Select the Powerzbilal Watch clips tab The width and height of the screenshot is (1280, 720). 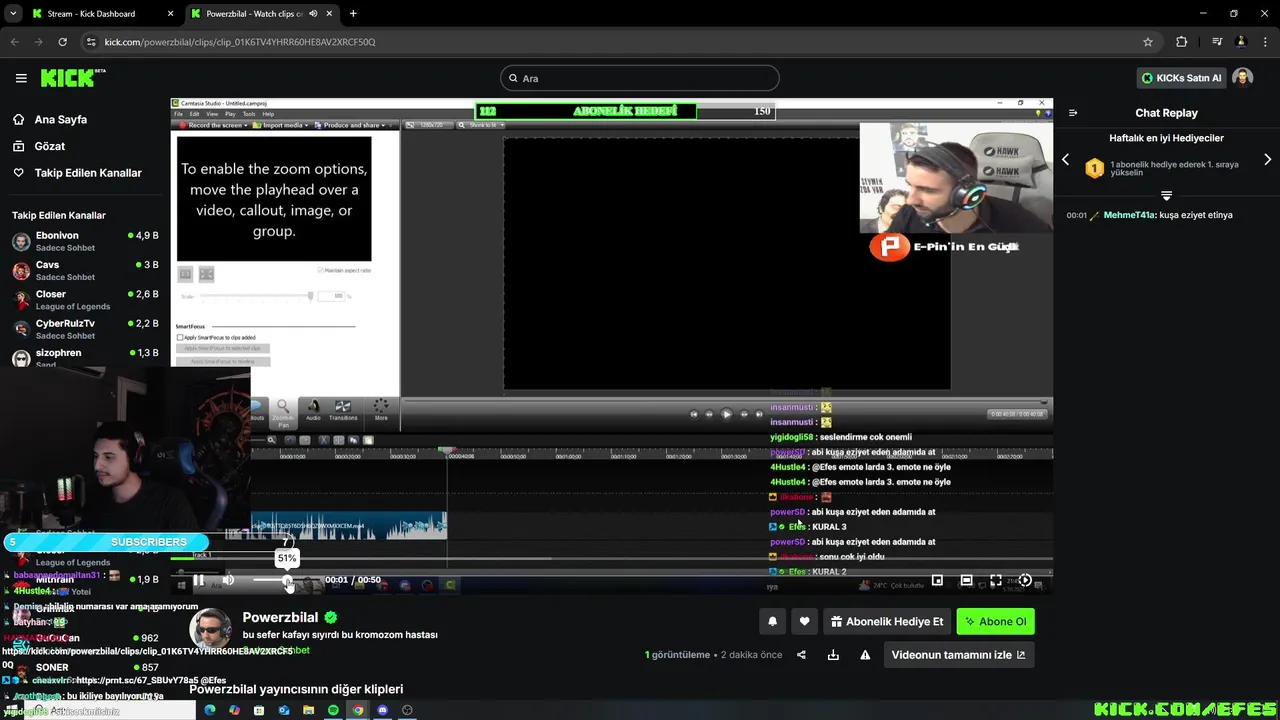pos(254,14)
